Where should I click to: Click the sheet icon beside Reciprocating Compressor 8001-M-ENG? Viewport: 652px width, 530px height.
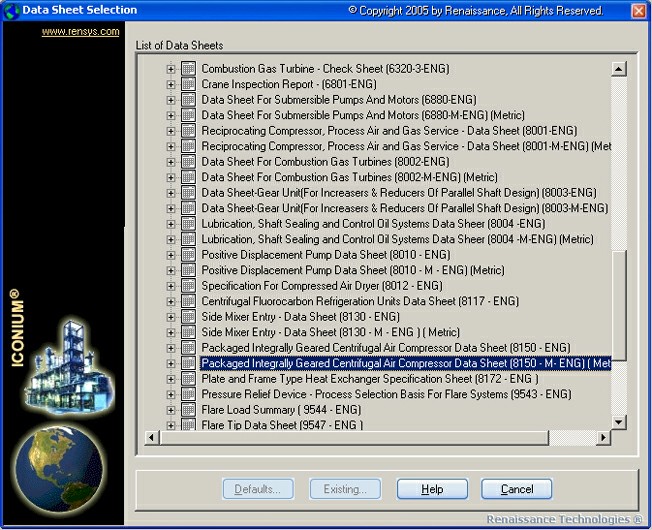pyautogui.click(x=188, y=146)
